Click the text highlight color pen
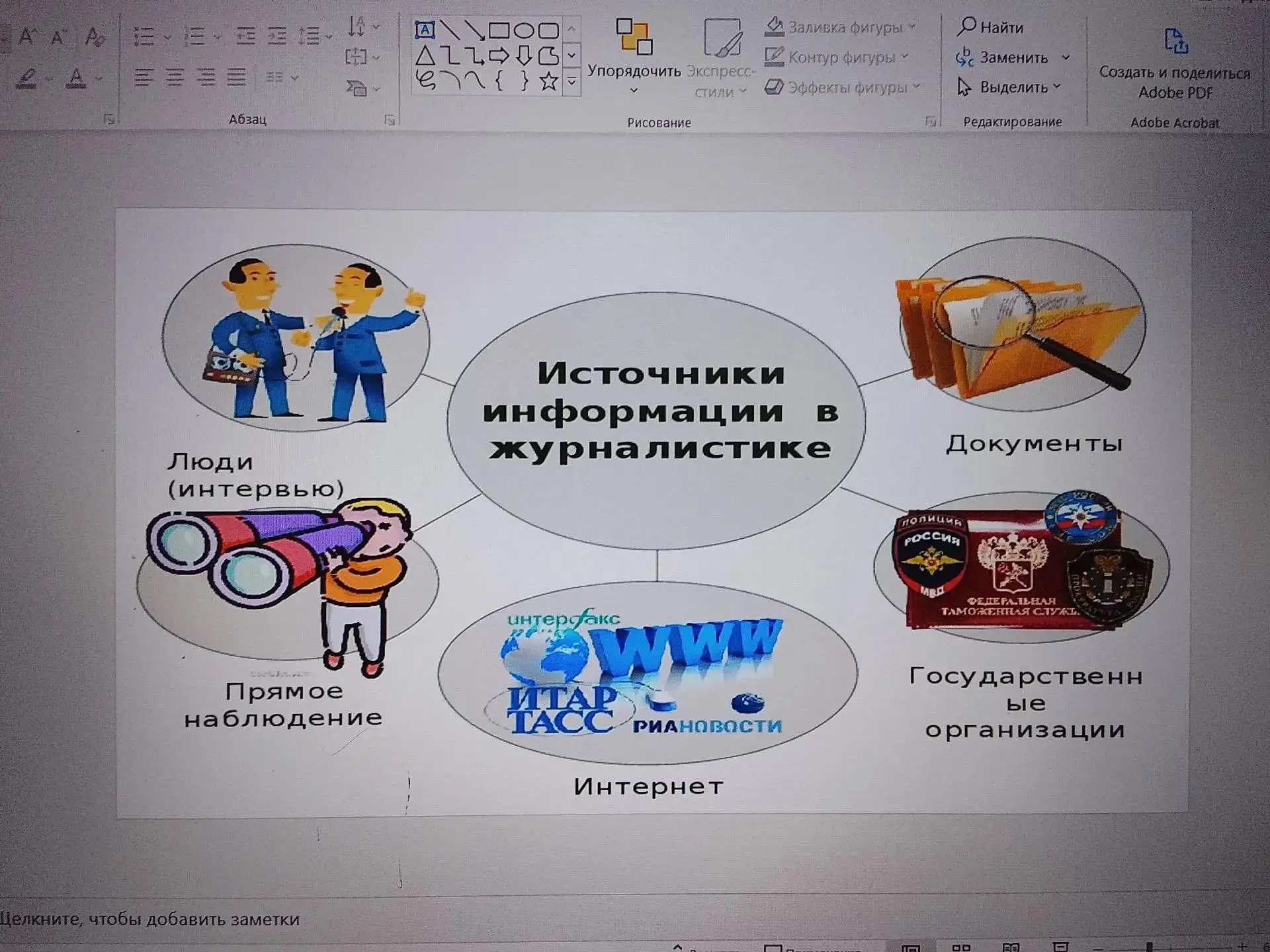 click(x=26, y=78)
